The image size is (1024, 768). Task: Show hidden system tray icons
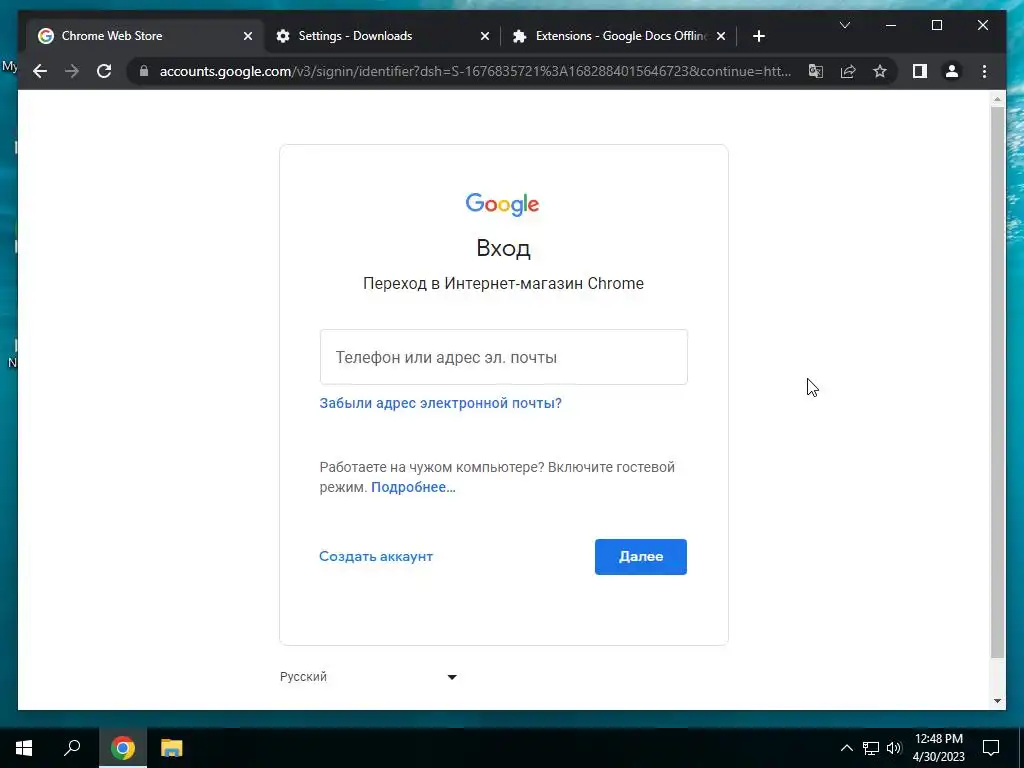[846, 748]
